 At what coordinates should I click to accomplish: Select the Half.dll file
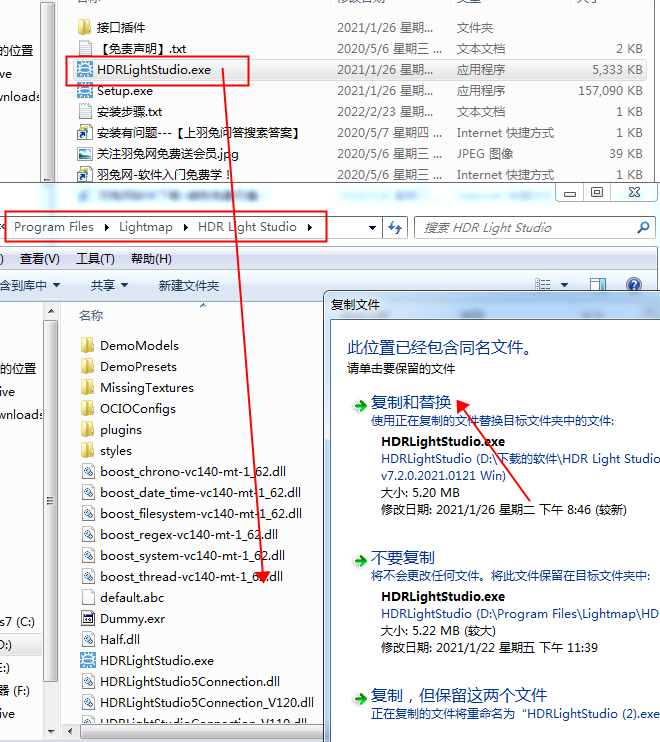[x=119, y=640]
